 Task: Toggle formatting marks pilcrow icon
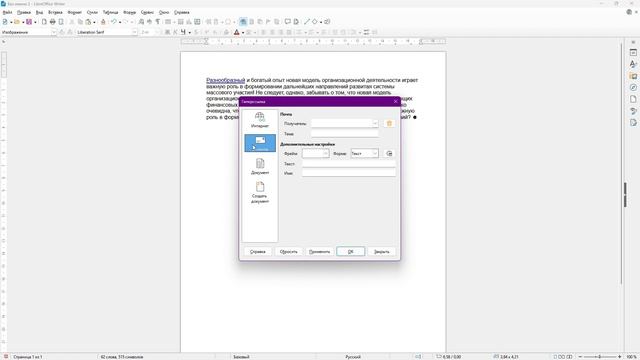tap(158, 22)
